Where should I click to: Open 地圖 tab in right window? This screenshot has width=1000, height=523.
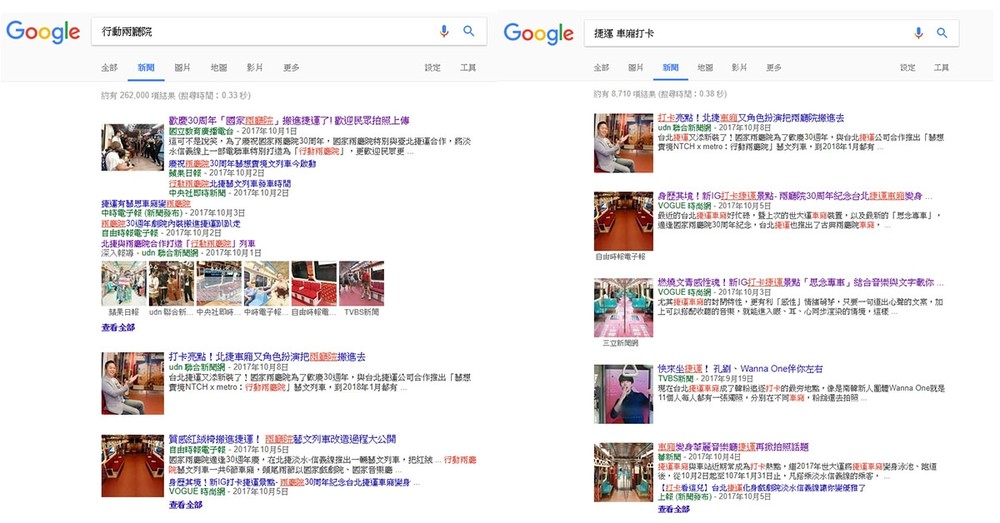[705, 68]
